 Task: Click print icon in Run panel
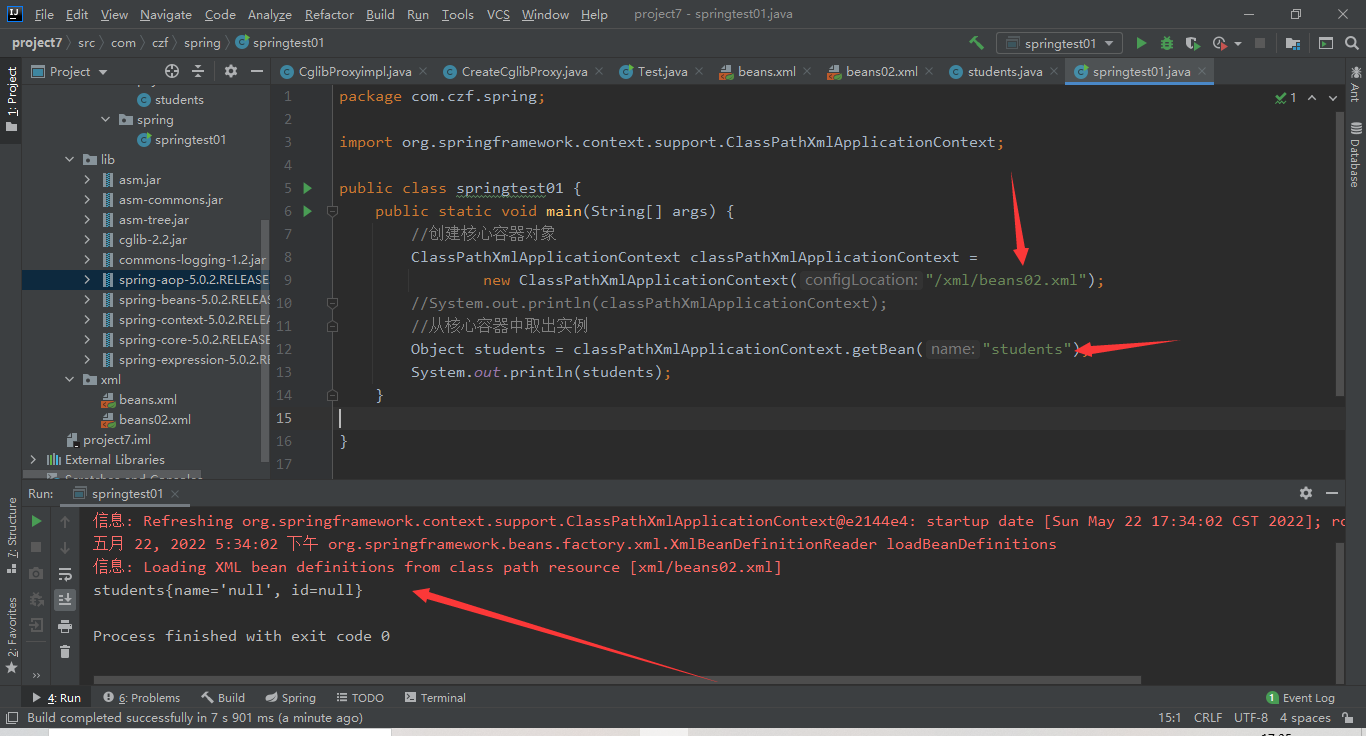65,626
